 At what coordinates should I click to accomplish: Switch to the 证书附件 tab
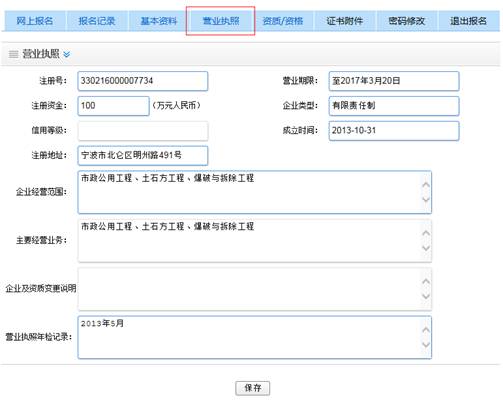345,21
